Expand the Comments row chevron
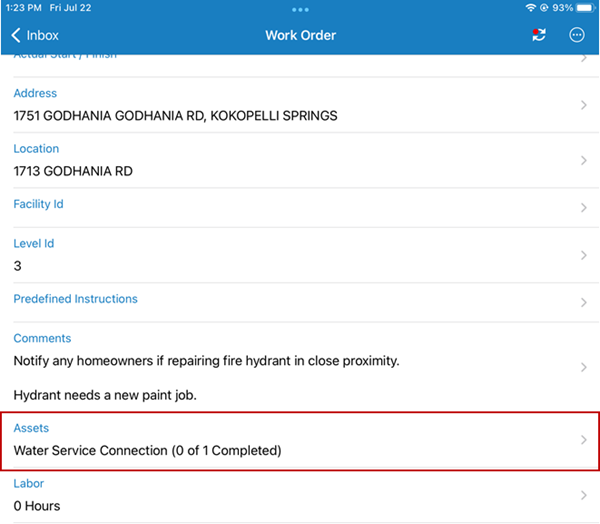 point(583,367)
